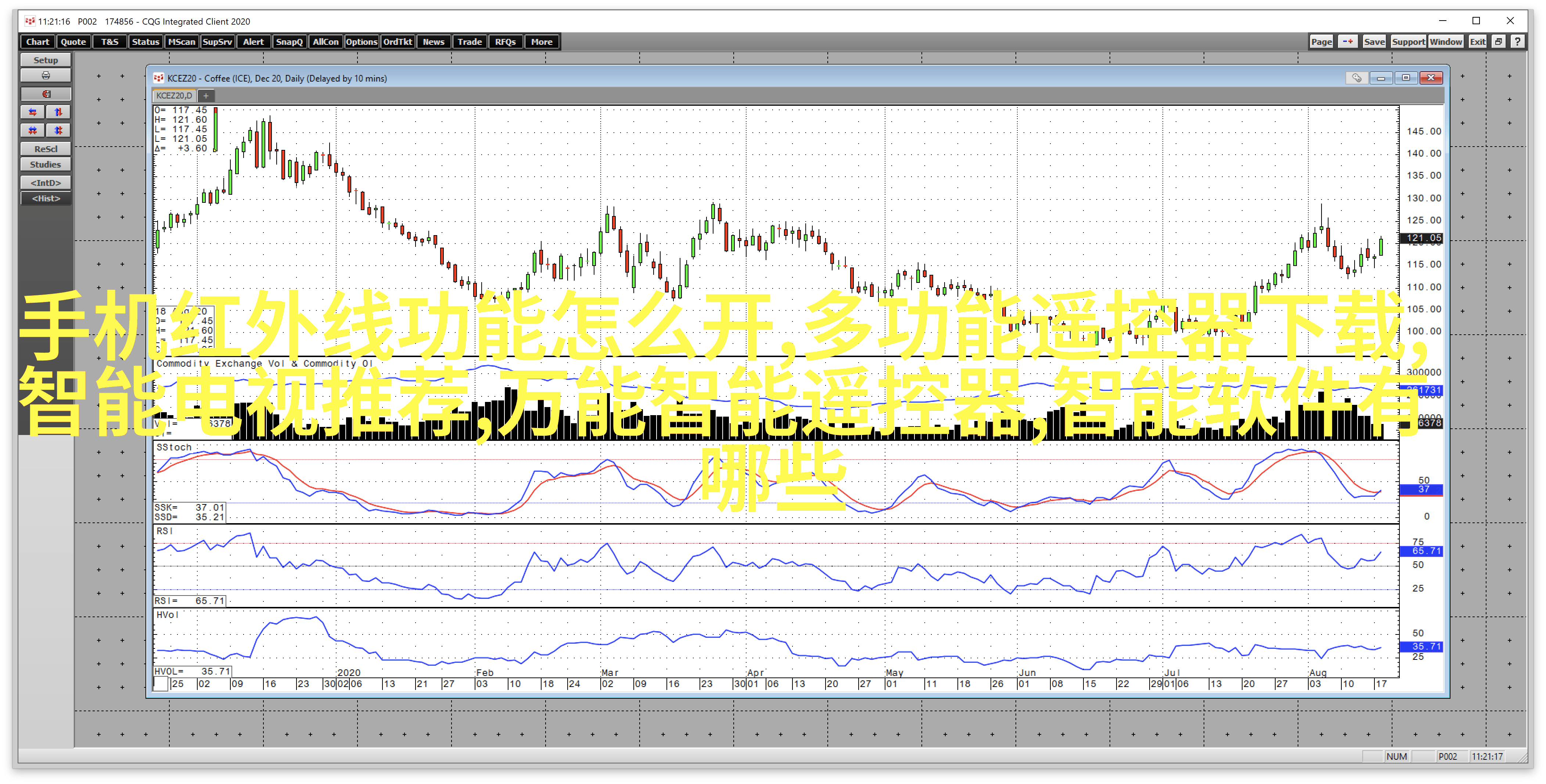The height and width of the screenshot is (784, 1546).
Task: Open the Studies button in the sidebar
Action: click(46, 165)
